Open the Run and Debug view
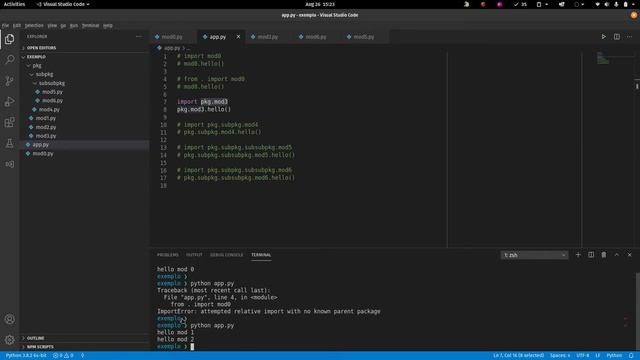The width and height of the screenshot is (640, 360). (9, 102)
